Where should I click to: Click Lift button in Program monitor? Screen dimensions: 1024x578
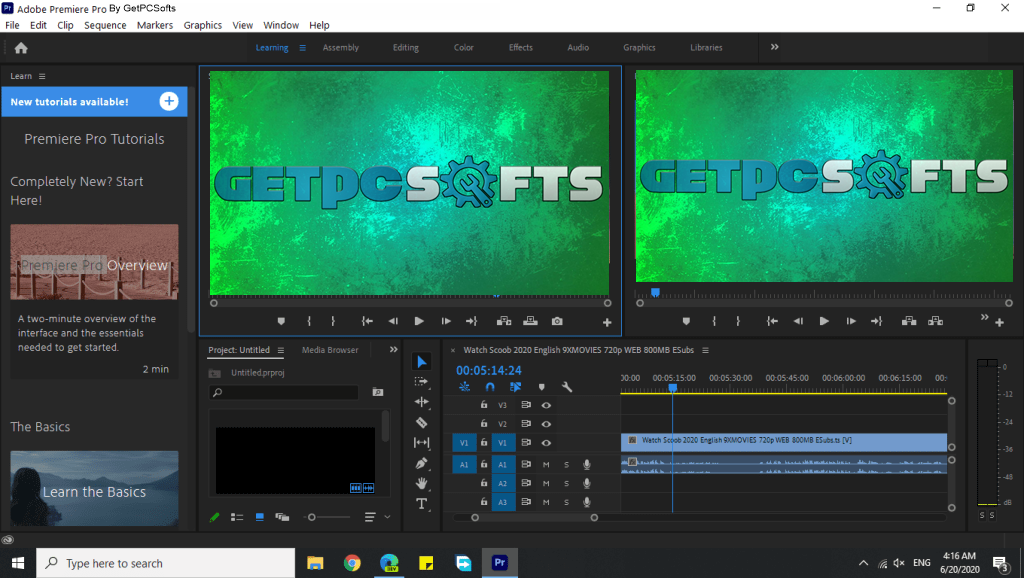coord(908,321)
